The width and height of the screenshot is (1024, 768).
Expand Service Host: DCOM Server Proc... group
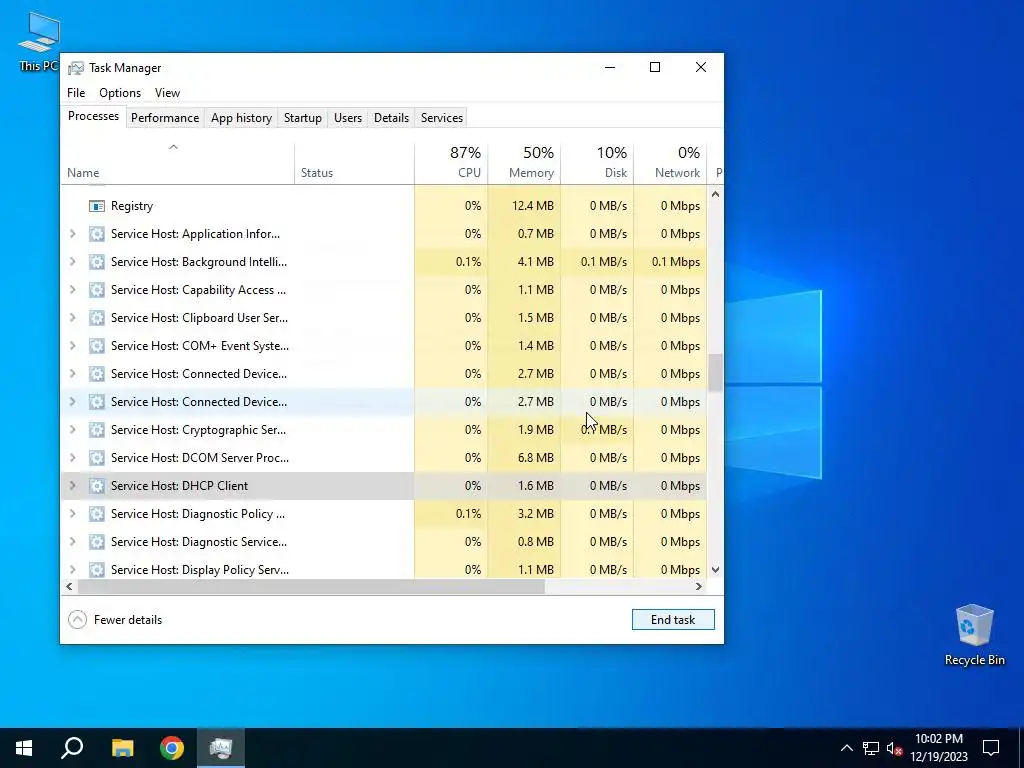tap(72, 458)
